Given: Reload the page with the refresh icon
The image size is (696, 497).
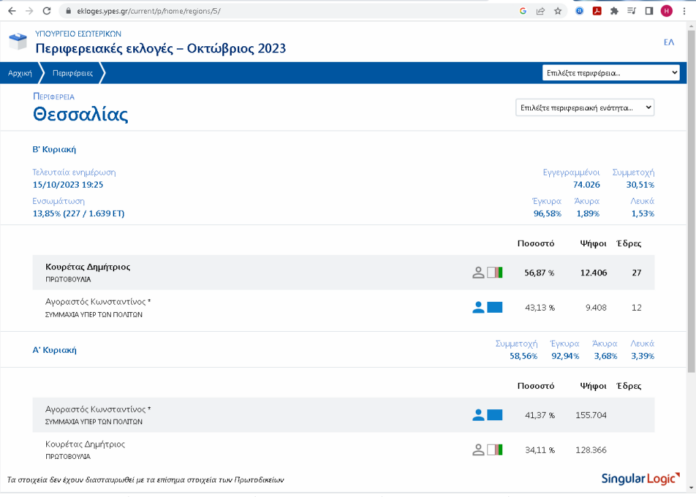Looking at the screenshot, I should click(47, 11).
